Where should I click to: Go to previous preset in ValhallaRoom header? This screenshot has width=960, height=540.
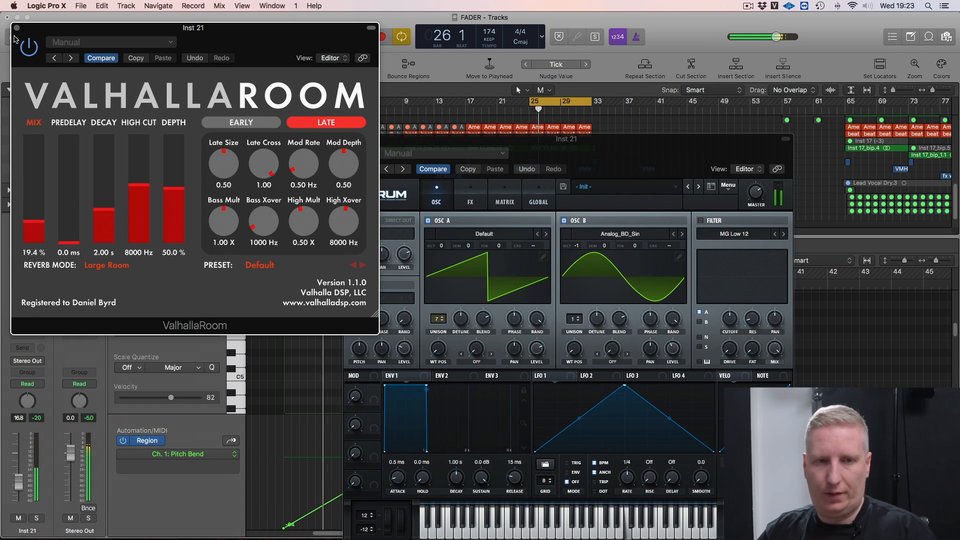coord(54,58)
